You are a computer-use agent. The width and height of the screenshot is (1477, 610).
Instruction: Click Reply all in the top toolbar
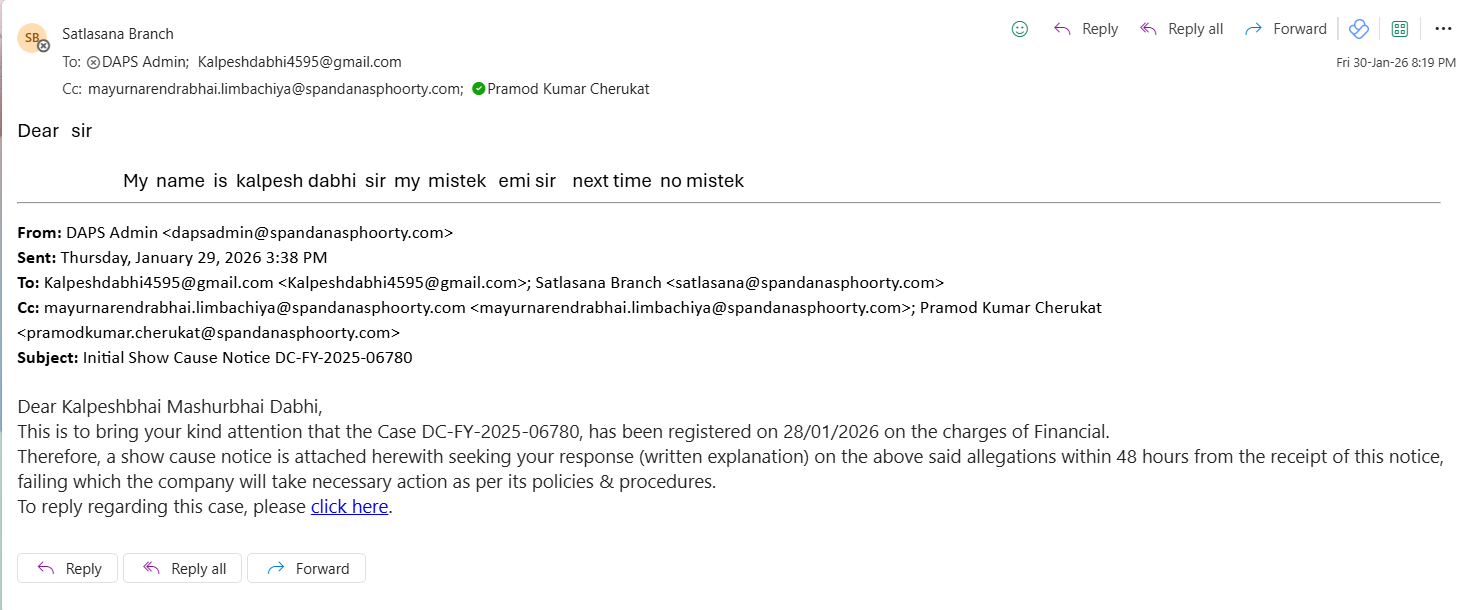[x=1182, y=29]
